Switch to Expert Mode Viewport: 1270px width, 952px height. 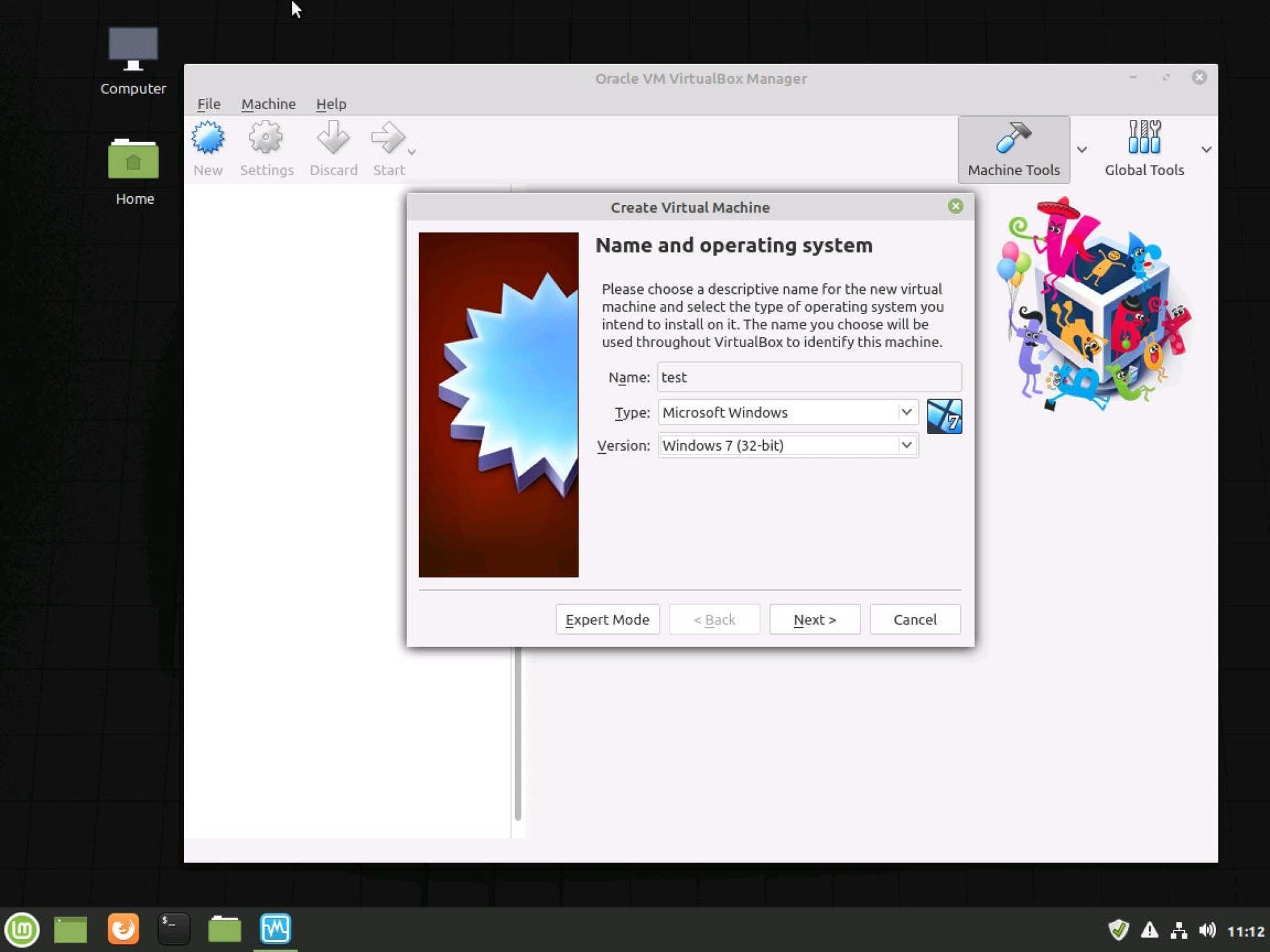pos(607,619)
